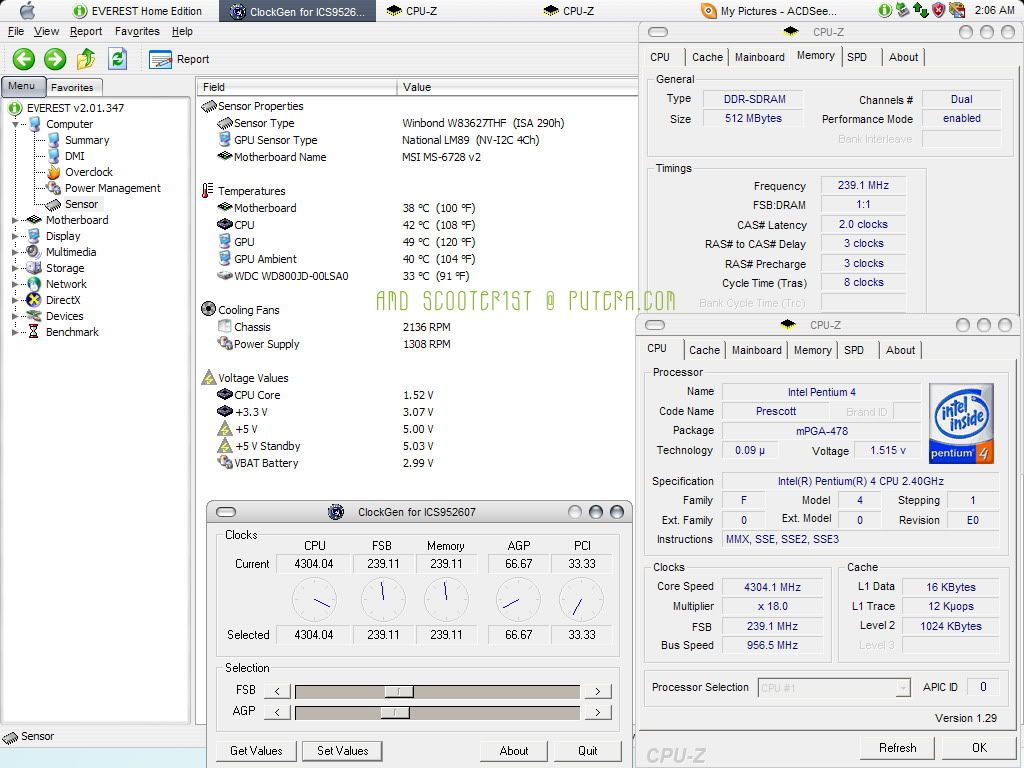Open the Processor Selection dropdown in CPU-Z
Viewport: 1024px width, 768px height.
click(903, 688)
